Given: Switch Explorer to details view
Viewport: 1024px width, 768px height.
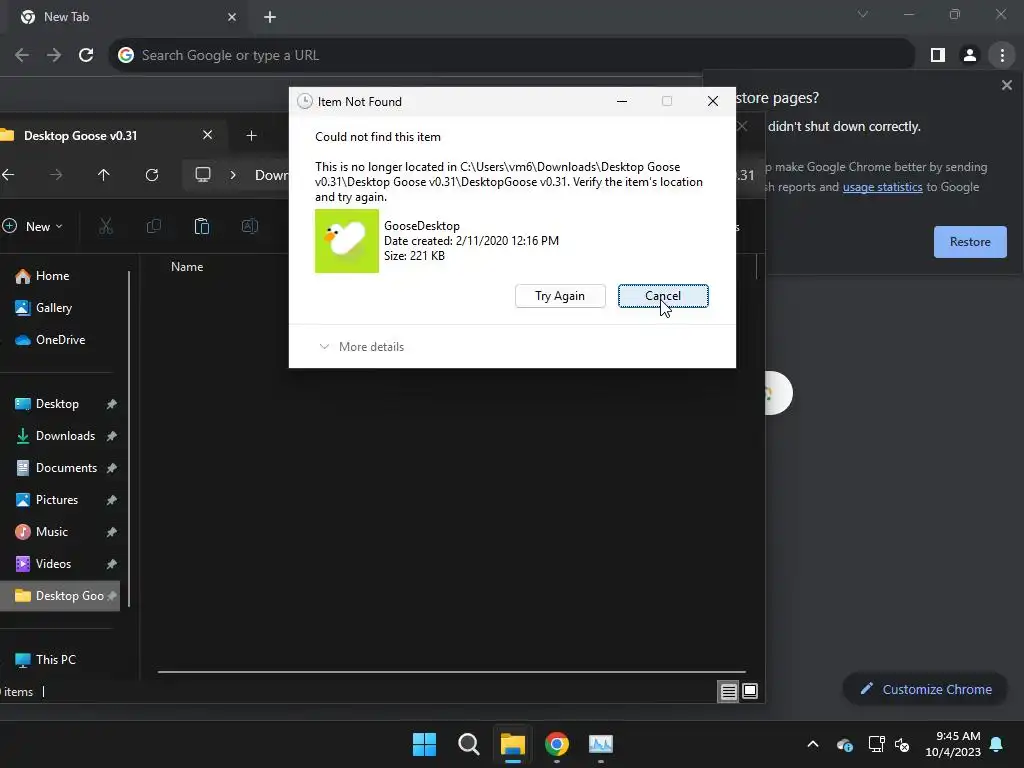Looking at the screenshot, I should tap(728, 691).
